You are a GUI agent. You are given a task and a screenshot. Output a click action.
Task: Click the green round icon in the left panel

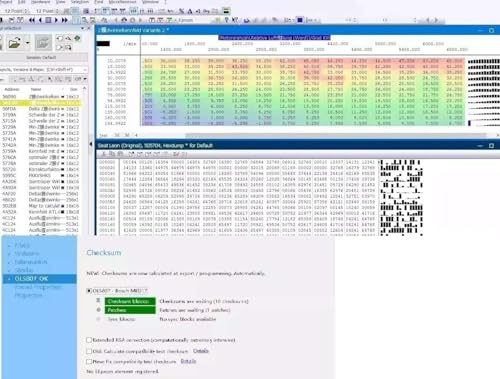pos(78,38)
